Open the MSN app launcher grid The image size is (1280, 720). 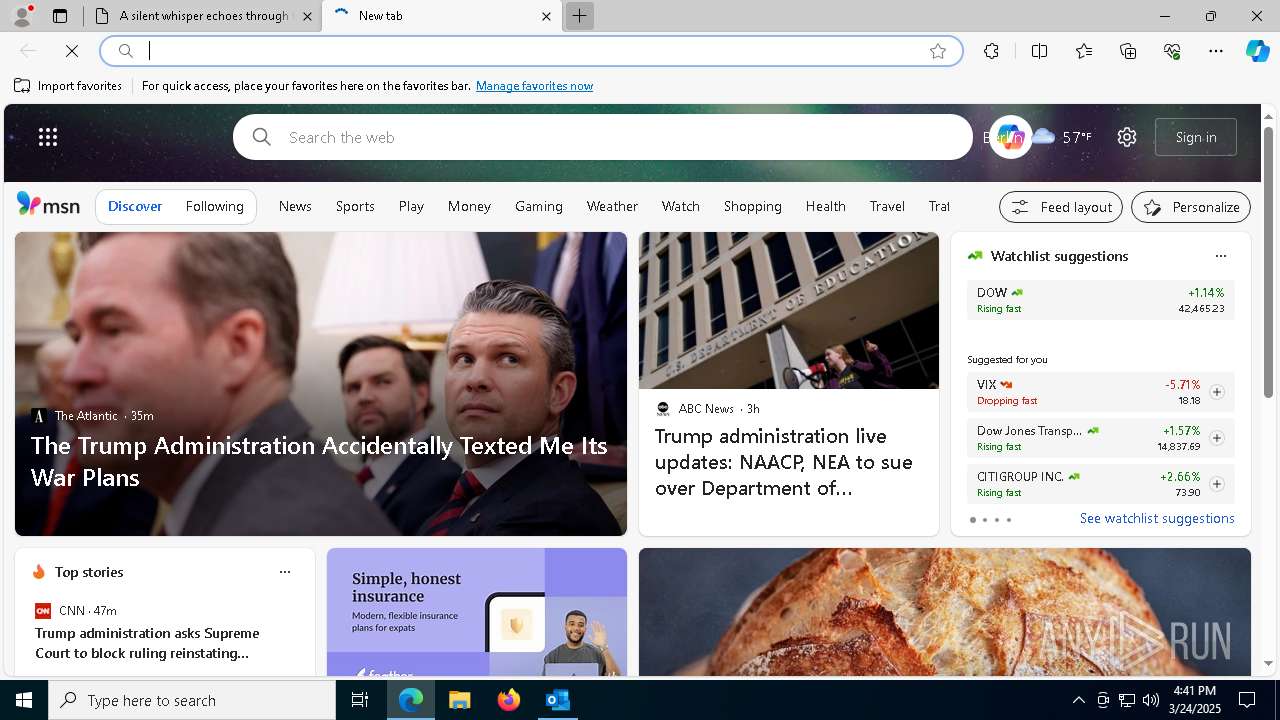click(x=48, y=137)
